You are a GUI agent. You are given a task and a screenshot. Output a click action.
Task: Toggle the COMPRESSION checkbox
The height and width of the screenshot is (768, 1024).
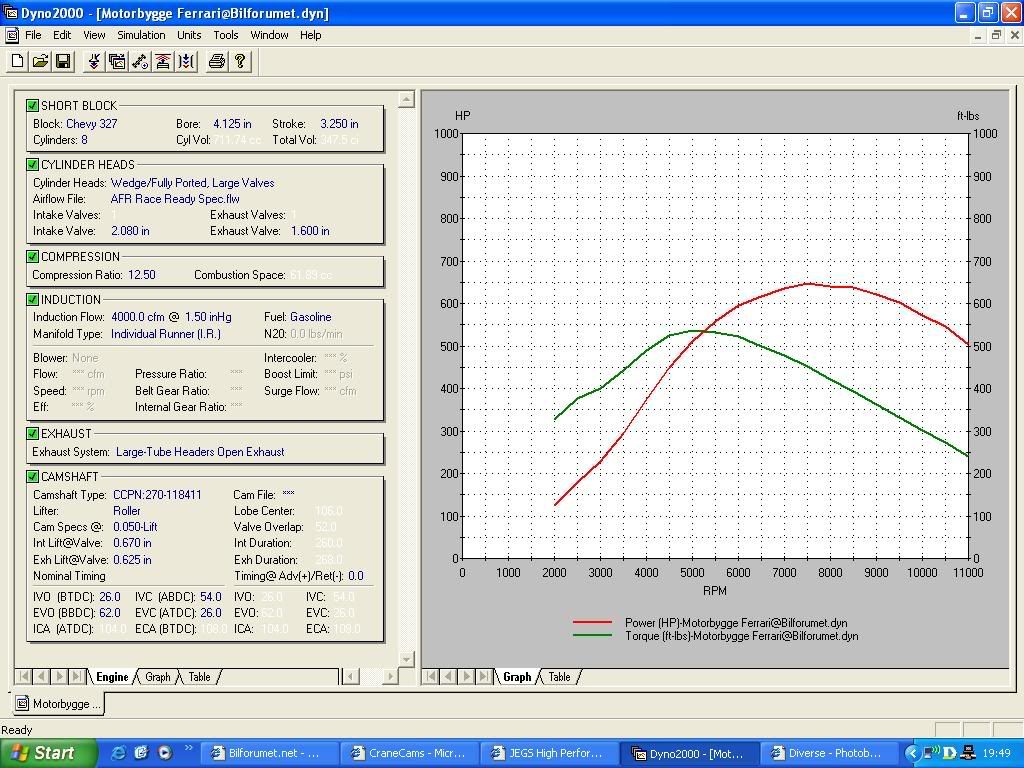click(33, 257)
